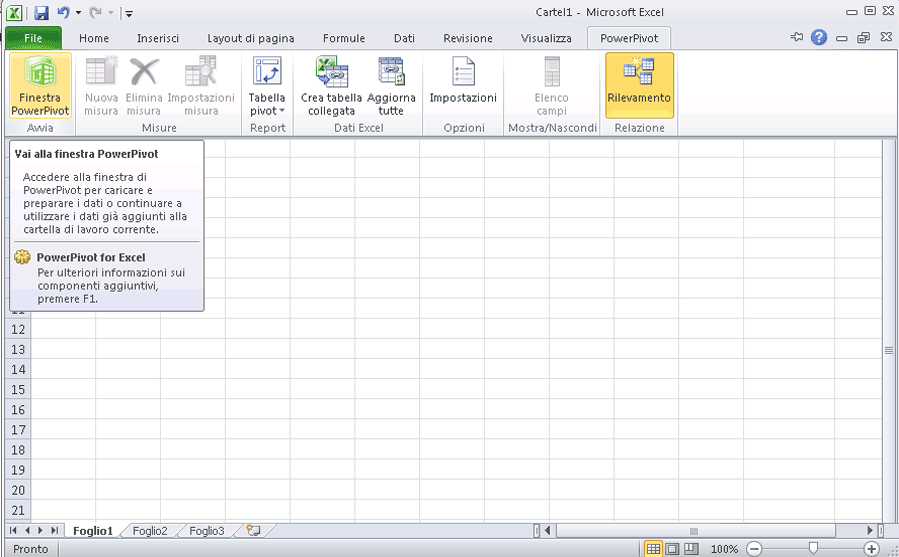Insert a new worksheet tab
899x557 pixels.
click(x=253, y=530)
